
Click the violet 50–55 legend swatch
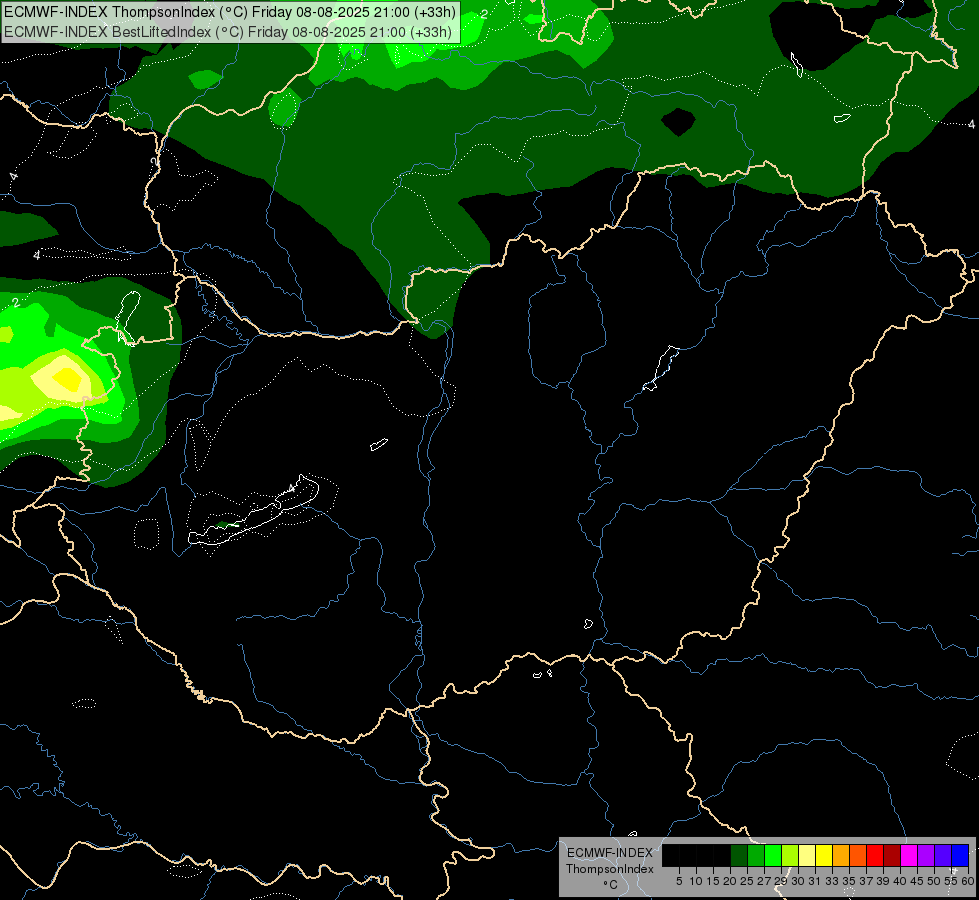(x=943, y=855)
